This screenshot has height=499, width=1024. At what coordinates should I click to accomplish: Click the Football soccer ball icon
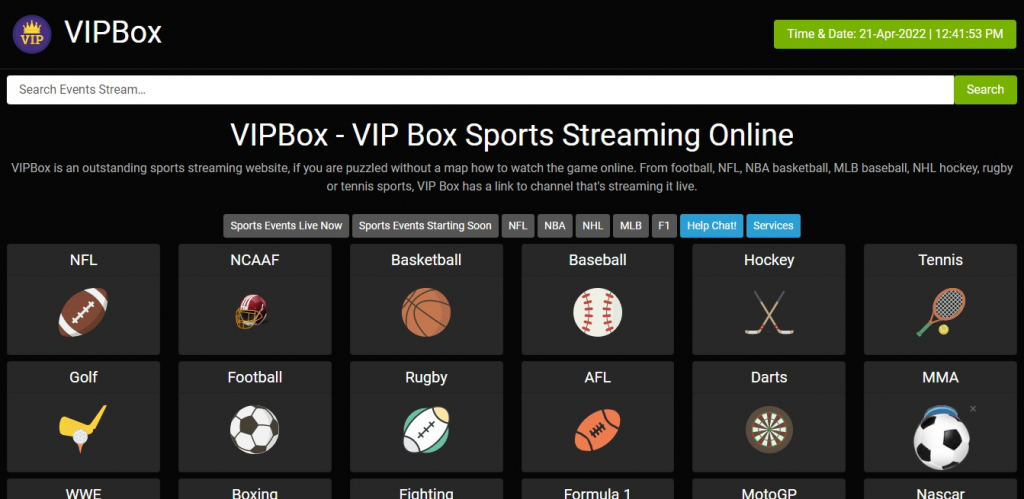[255, 429]
